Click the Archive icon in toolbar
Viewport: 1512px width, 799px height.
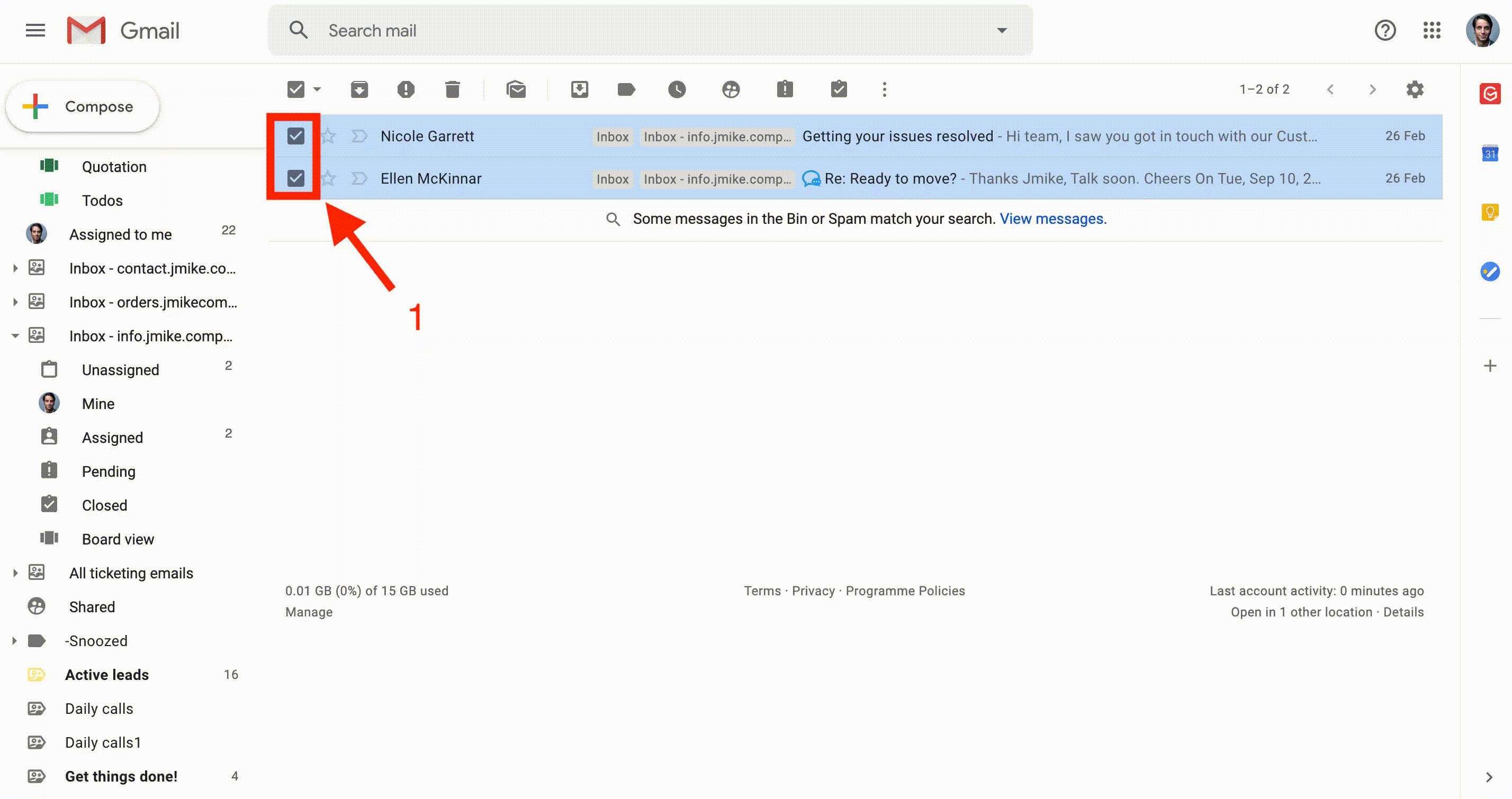[359, 89]
